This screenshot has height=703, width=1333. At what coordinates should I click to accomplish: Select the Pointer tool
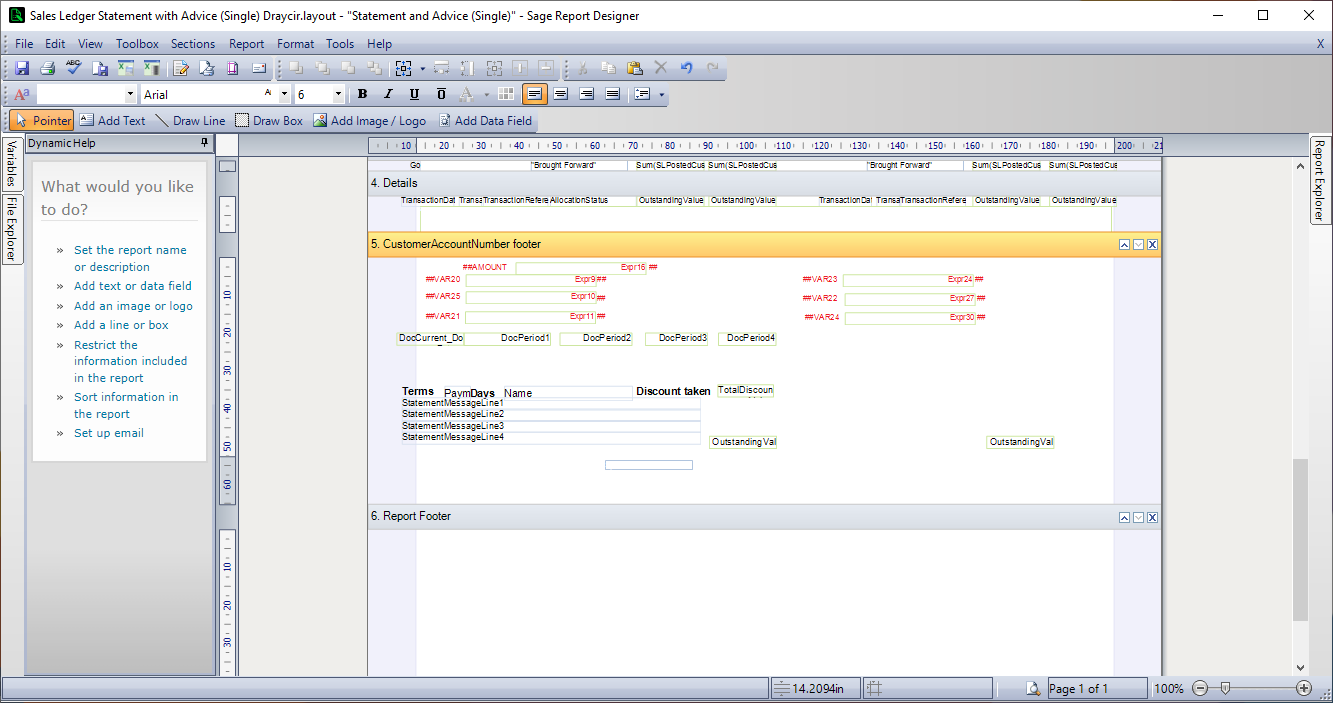pyautogui.click(x=42, y=120)
